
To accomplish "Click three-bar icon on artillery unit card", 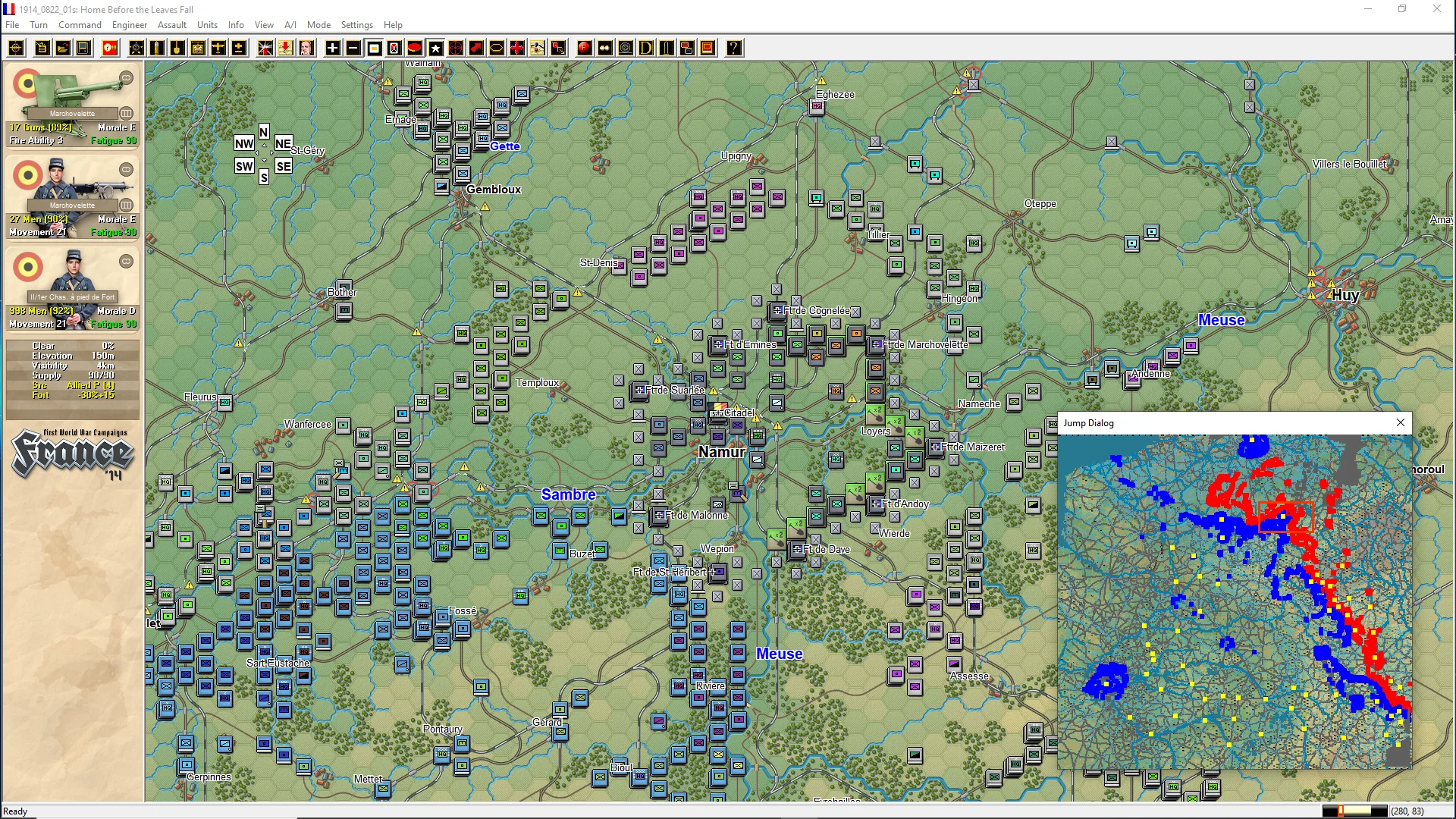I will (x=127, y=114).
